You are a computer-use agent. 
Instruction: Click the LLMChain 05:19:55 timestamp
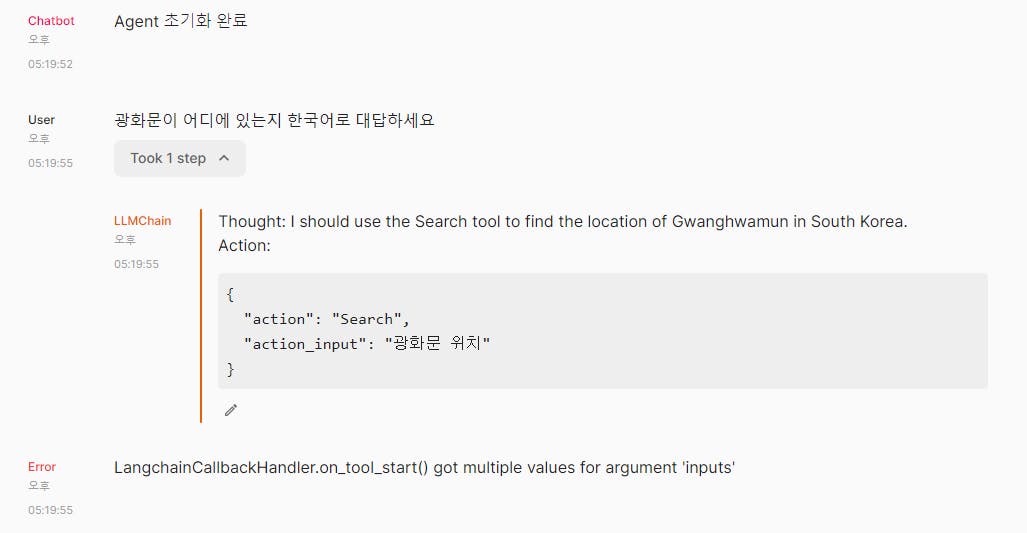[x=136, y=264]
